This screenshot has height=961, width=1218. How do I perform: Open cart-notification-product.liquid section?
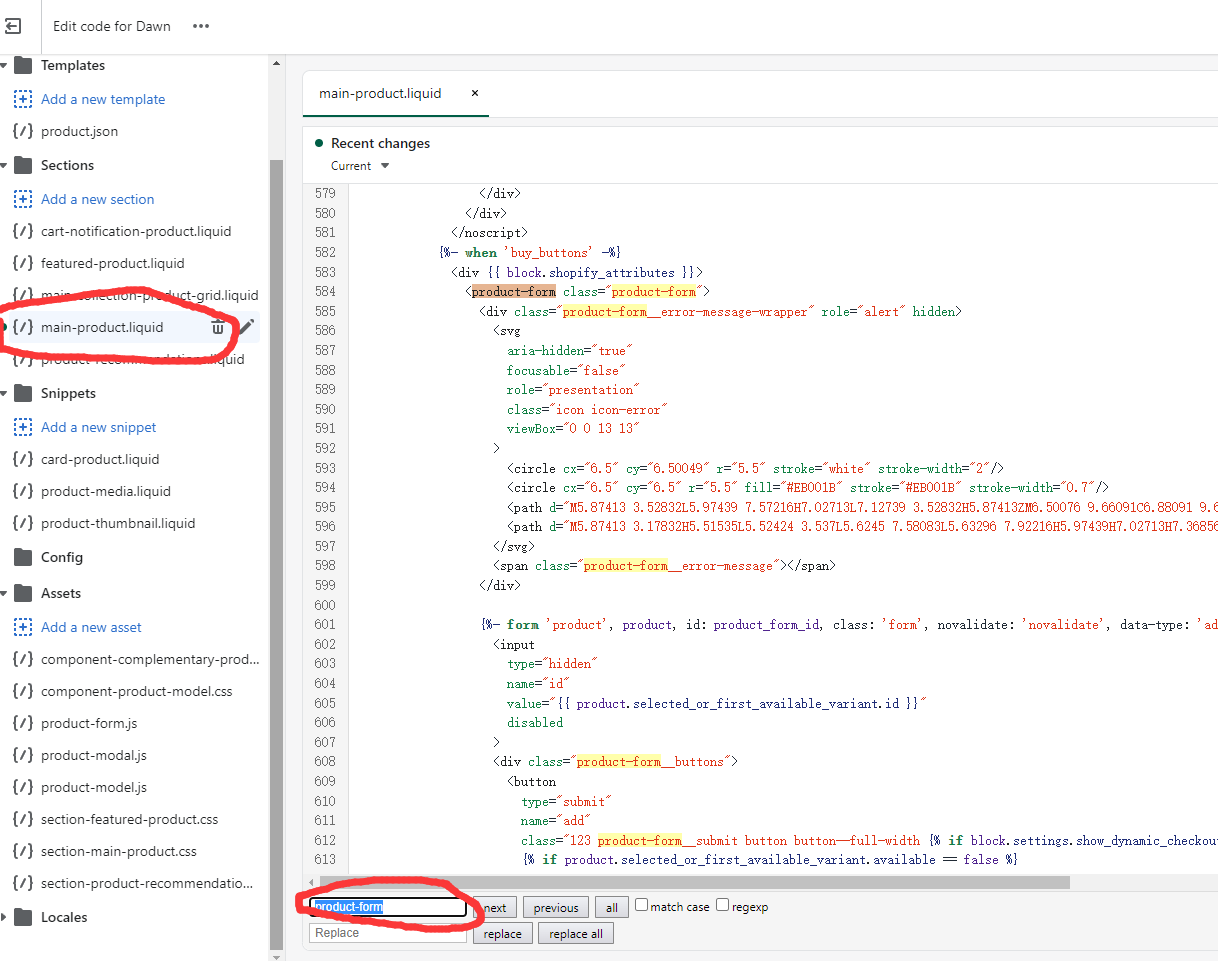136,231
